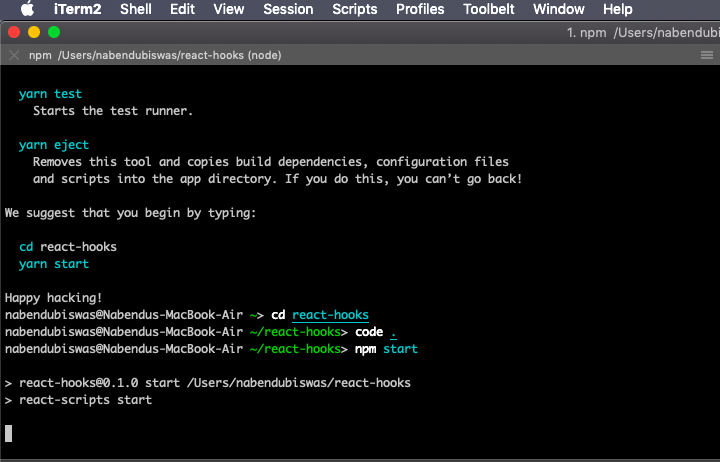The image size is (720, 462).
Task: Click 'Starts the test runner.' text
Action: point(113,111)
